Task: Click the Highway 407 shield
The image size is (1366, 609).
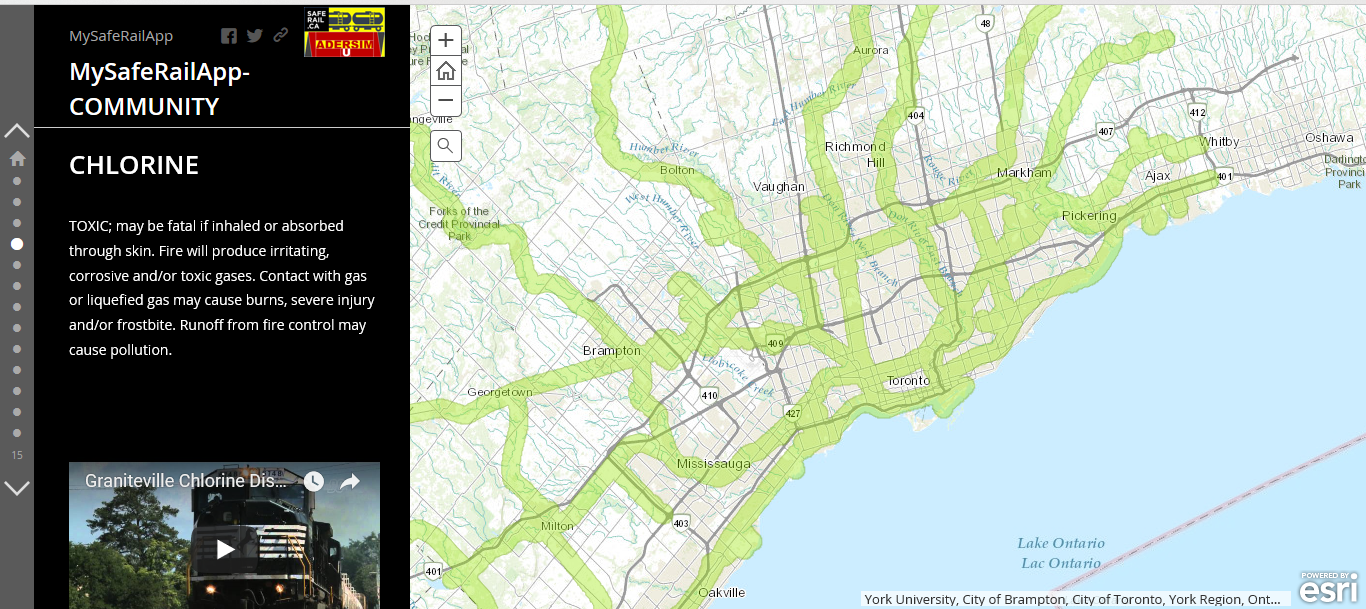Action: coord(1105,131)
